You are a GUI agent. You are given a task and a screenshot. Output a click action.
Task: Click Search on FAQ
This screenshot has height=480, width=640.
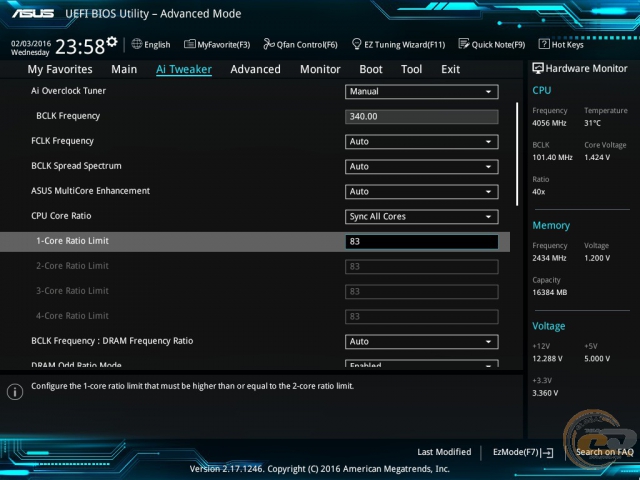[x=604, y=452]
